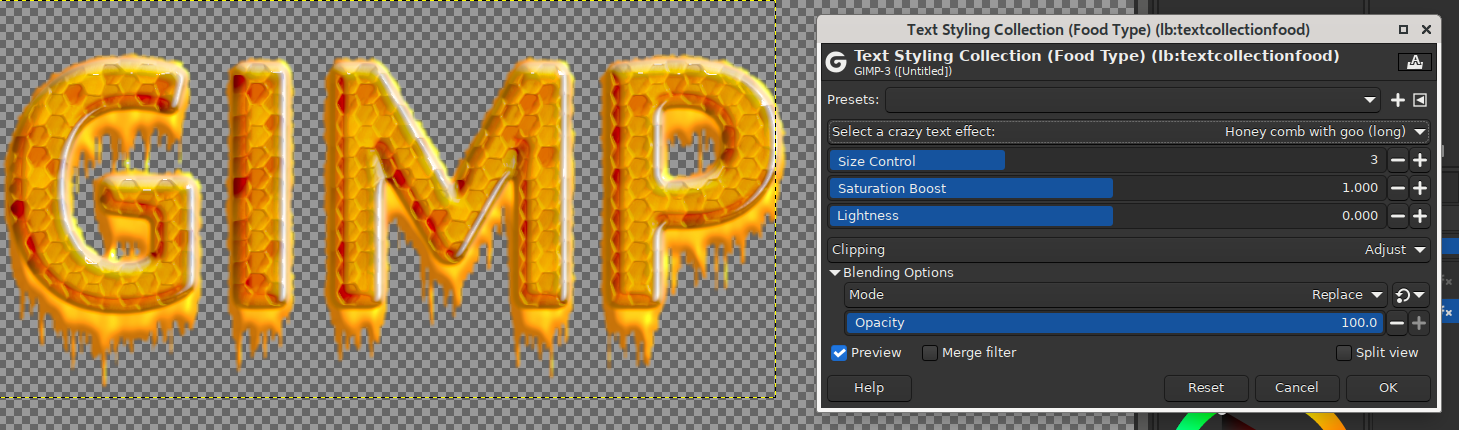The width and height of the screenshot is (1459, 430).
Task: Click the Opacity slider bar
Action: click(x=1115, y=322)
